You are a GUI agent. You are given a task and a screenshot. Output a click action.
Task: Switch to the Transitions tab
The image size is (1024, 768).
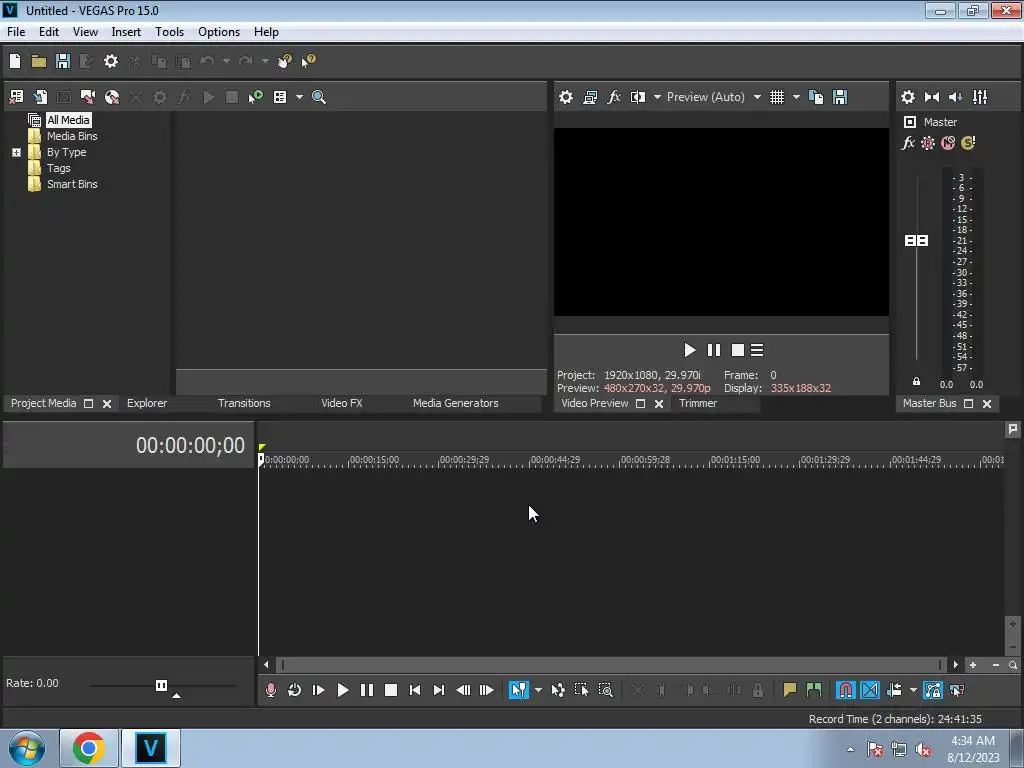tap(244, 404)
